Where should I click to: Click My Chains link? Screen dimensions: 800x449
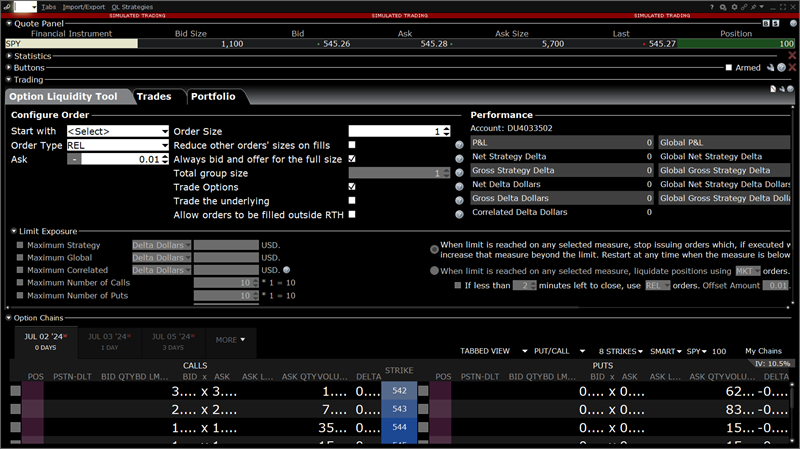(x=763, y=351)
